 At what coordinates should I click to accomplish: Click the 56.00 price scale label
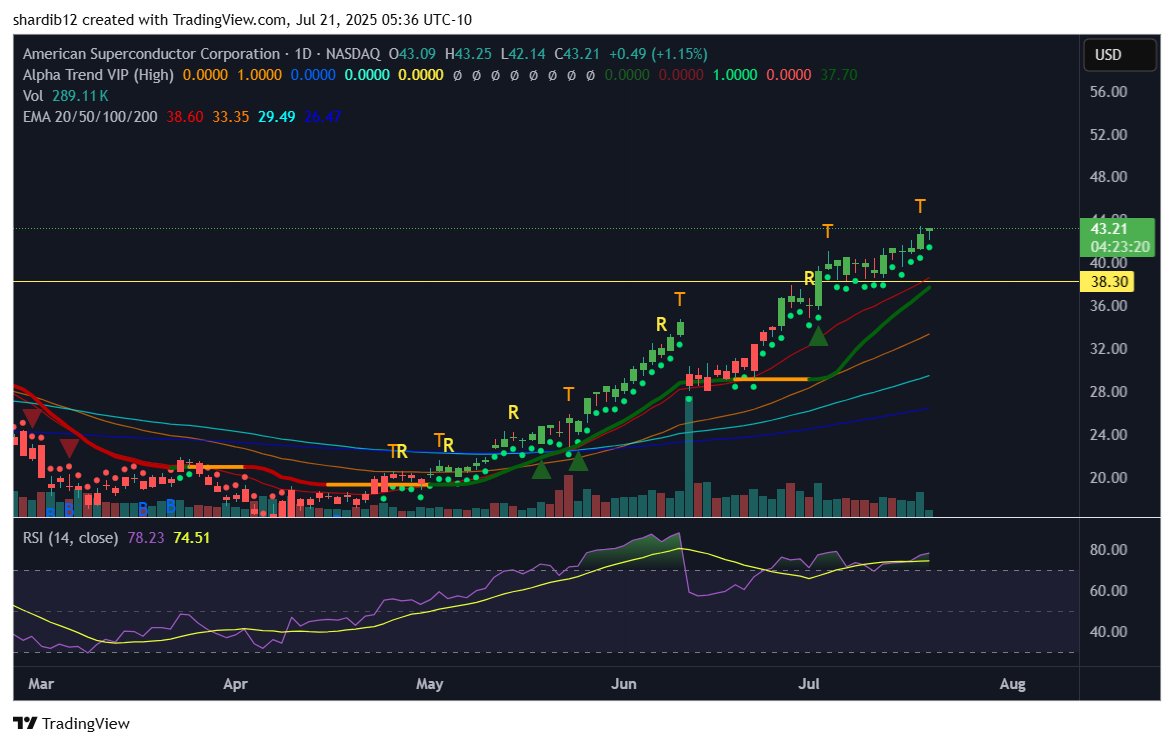(x=1108, y=91)
